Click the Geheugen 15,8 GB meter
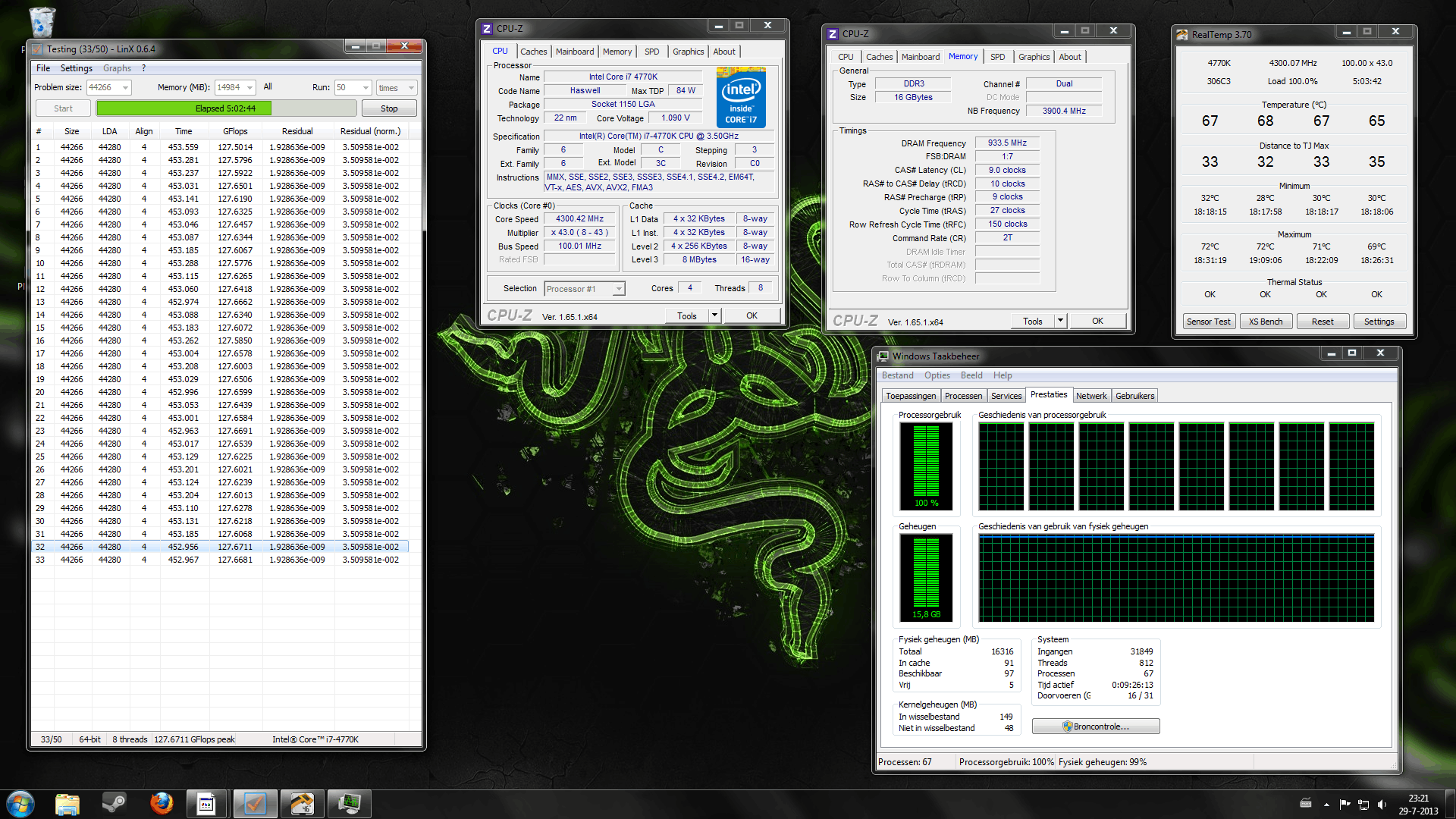The image size is (1456, 819). point(926,577)
